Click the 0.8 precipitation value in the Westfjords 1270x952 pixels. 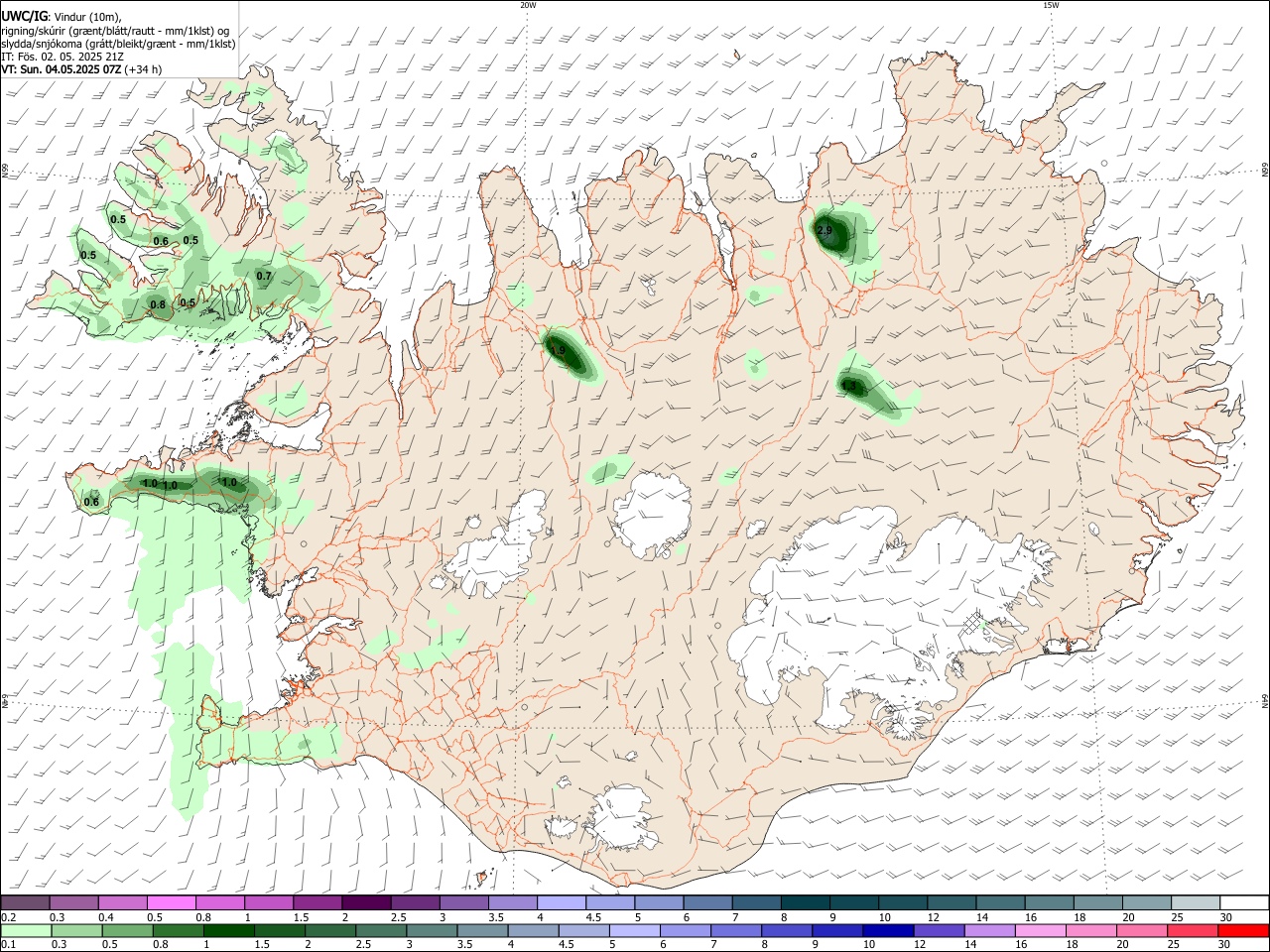[158, 304]
